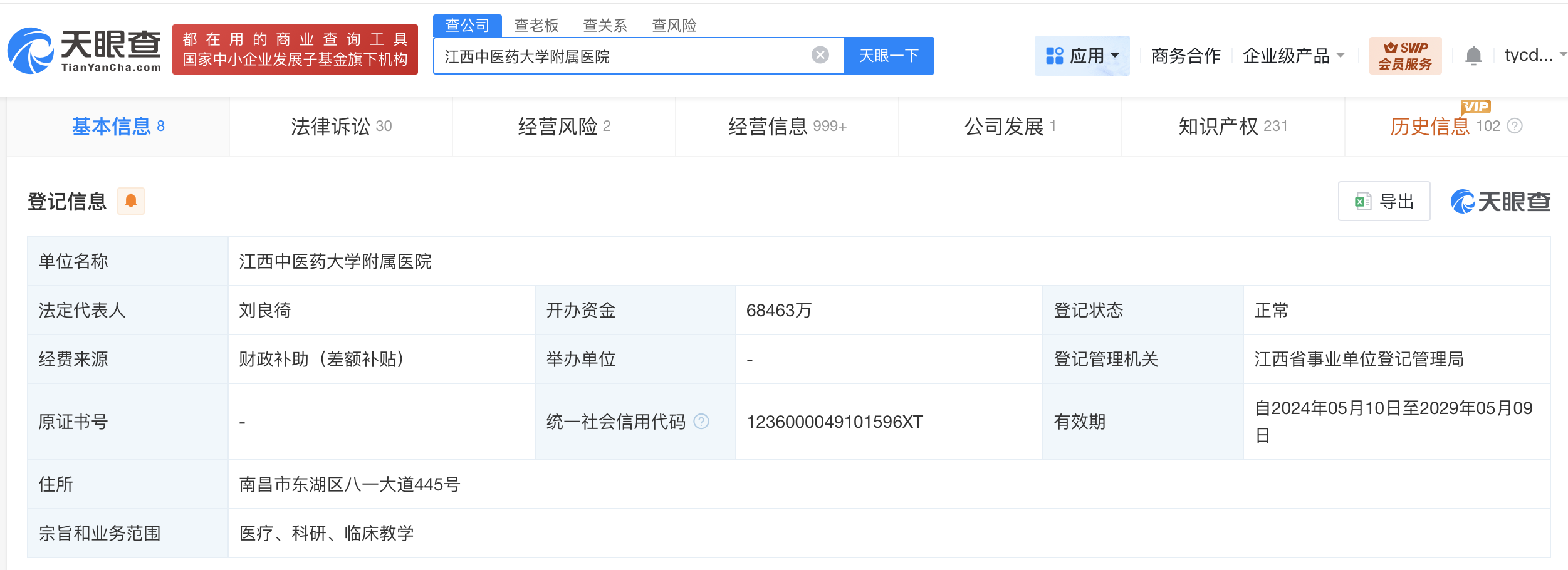
Task: Expand the 应用 dropdown menu
Action: (1082, 56)
